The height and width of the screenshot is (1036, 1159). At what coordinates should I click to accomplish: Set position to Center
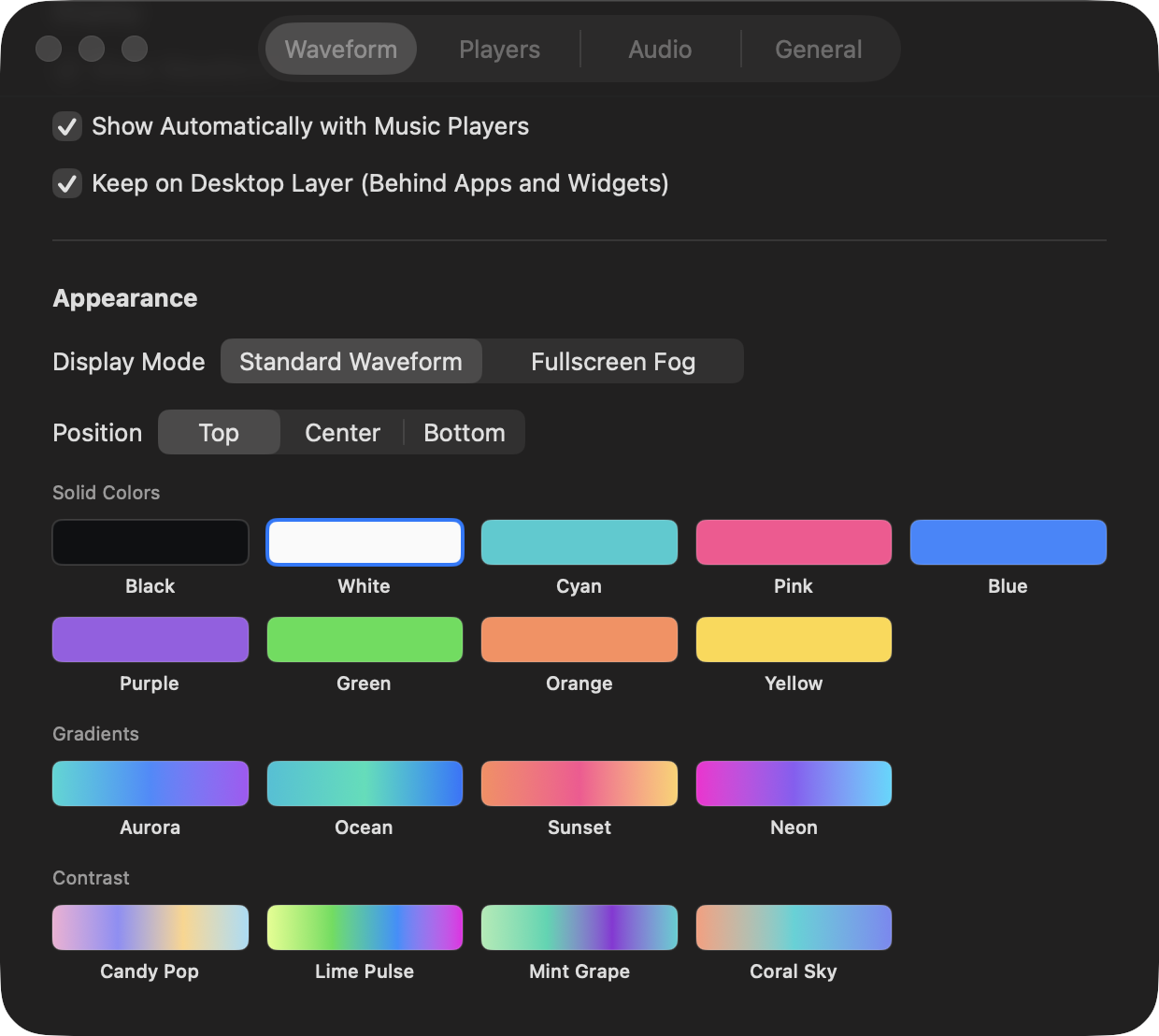[342, 432]
